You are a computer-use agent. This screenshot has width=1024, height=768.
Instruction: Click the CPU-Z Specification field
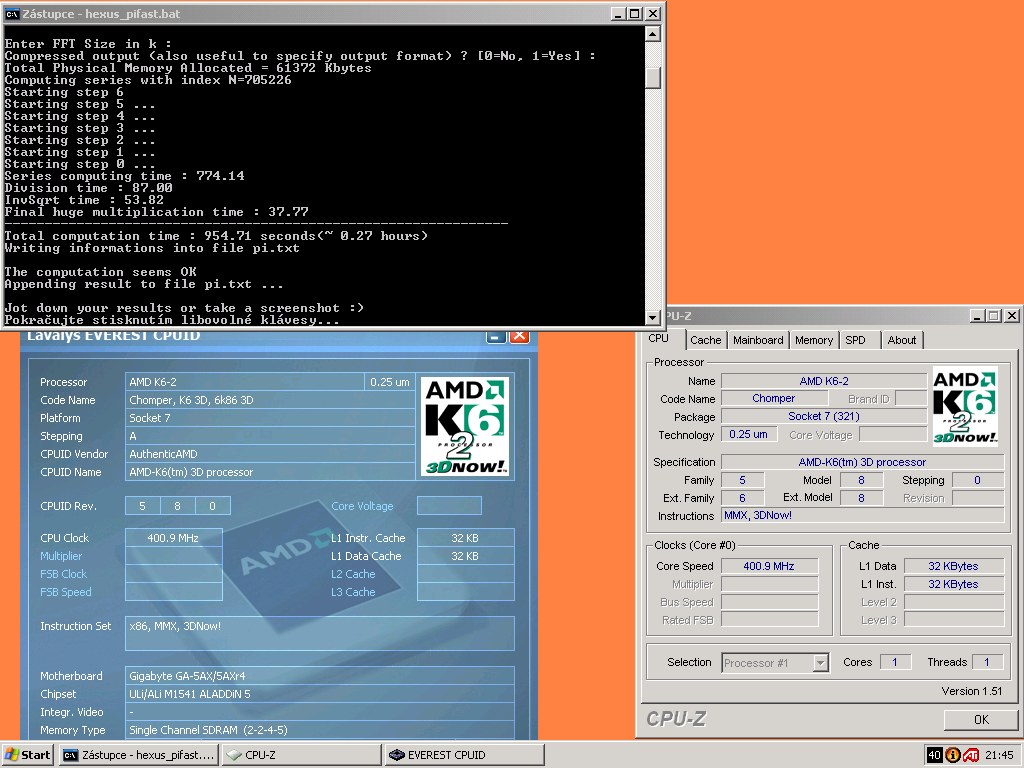862,462
